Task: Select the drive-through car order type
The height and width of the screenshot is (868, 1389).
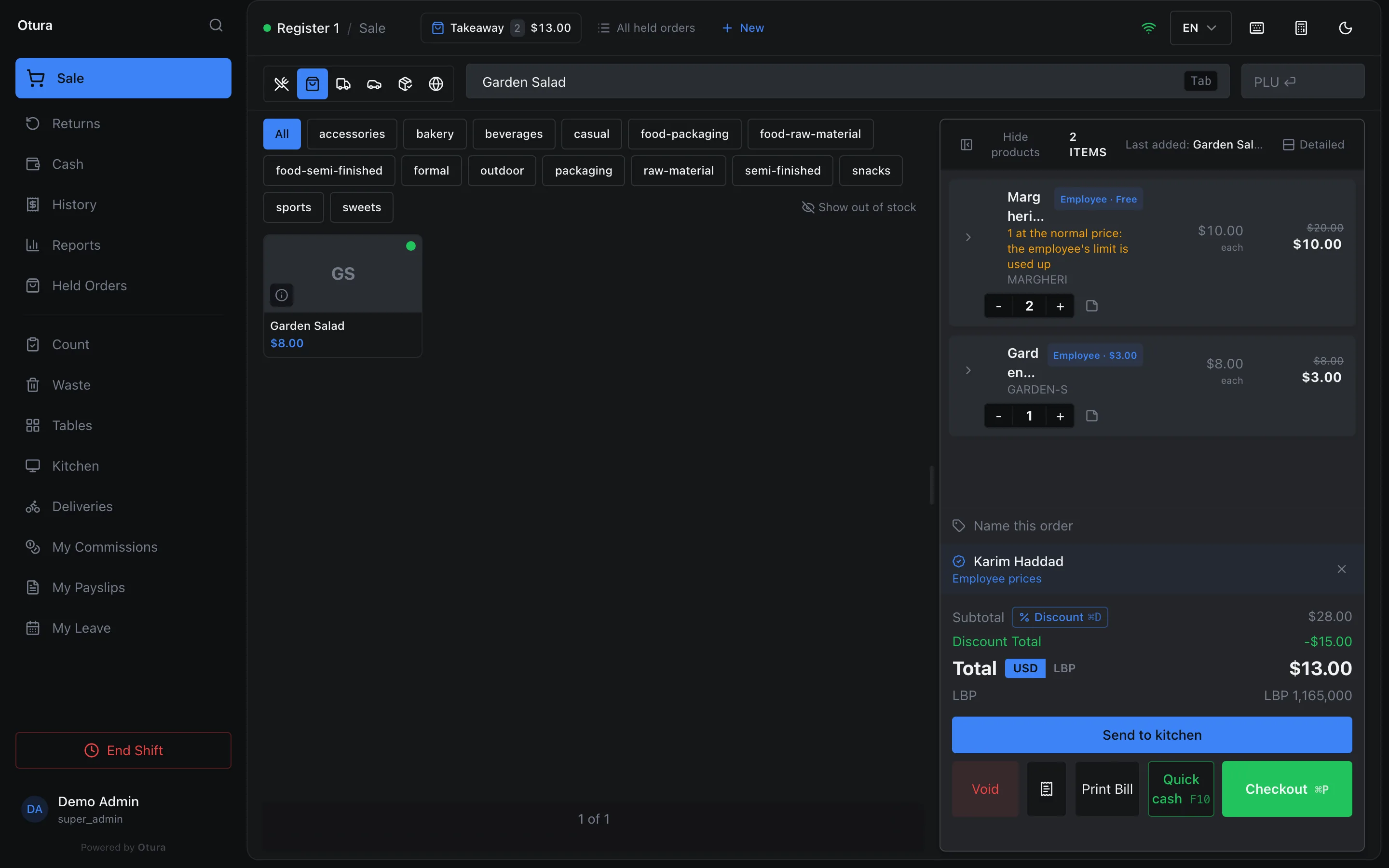Action: click(374, 84)
